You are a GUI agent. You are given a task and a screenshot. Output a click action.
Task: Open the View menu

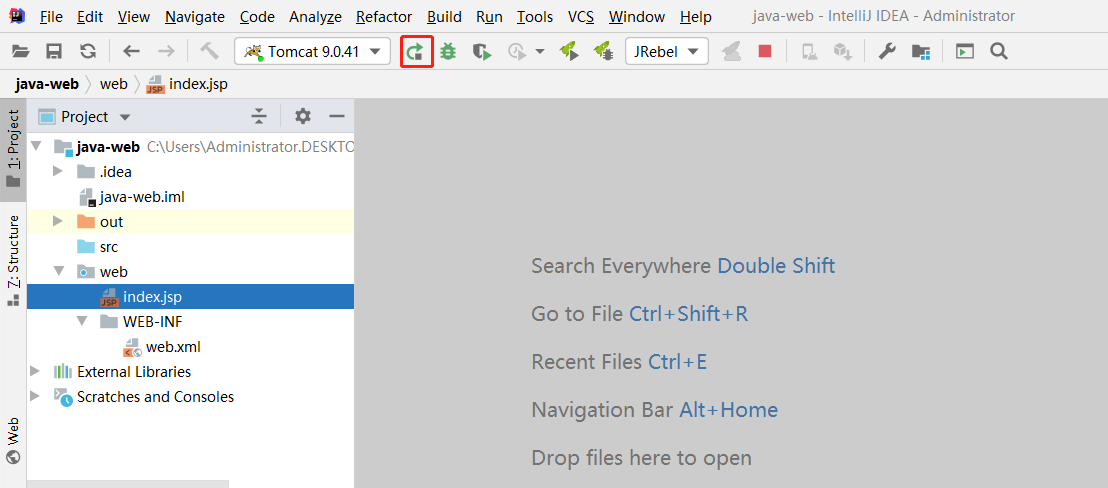coord(134,16)
